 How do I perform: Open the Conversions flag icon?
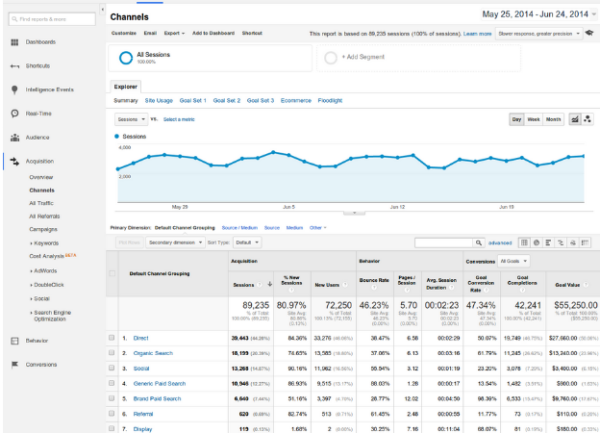(17, 365)
